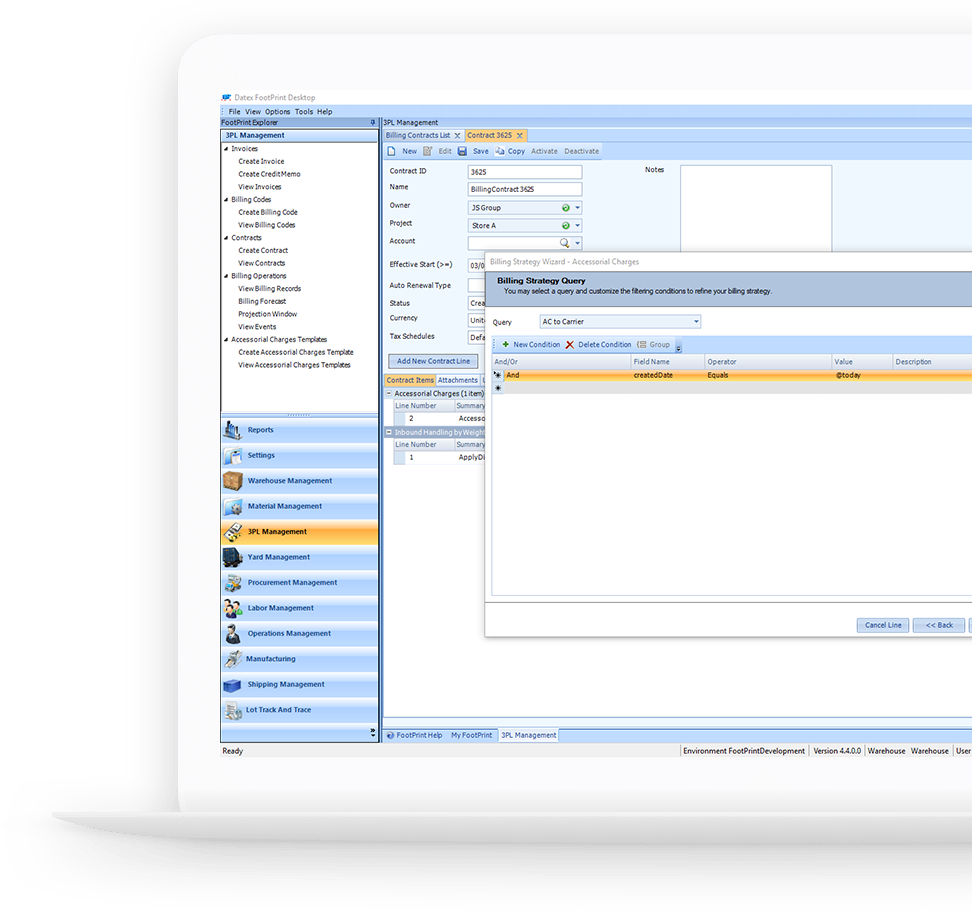
Task: Click inside the Contract ID field
Action: (x=524, y=172)
